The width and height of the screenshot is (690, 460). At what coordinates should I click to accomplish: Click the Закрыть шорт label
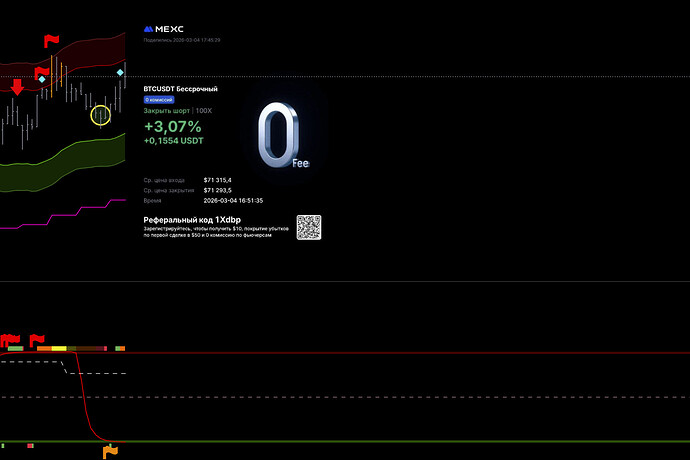(166, 111)
